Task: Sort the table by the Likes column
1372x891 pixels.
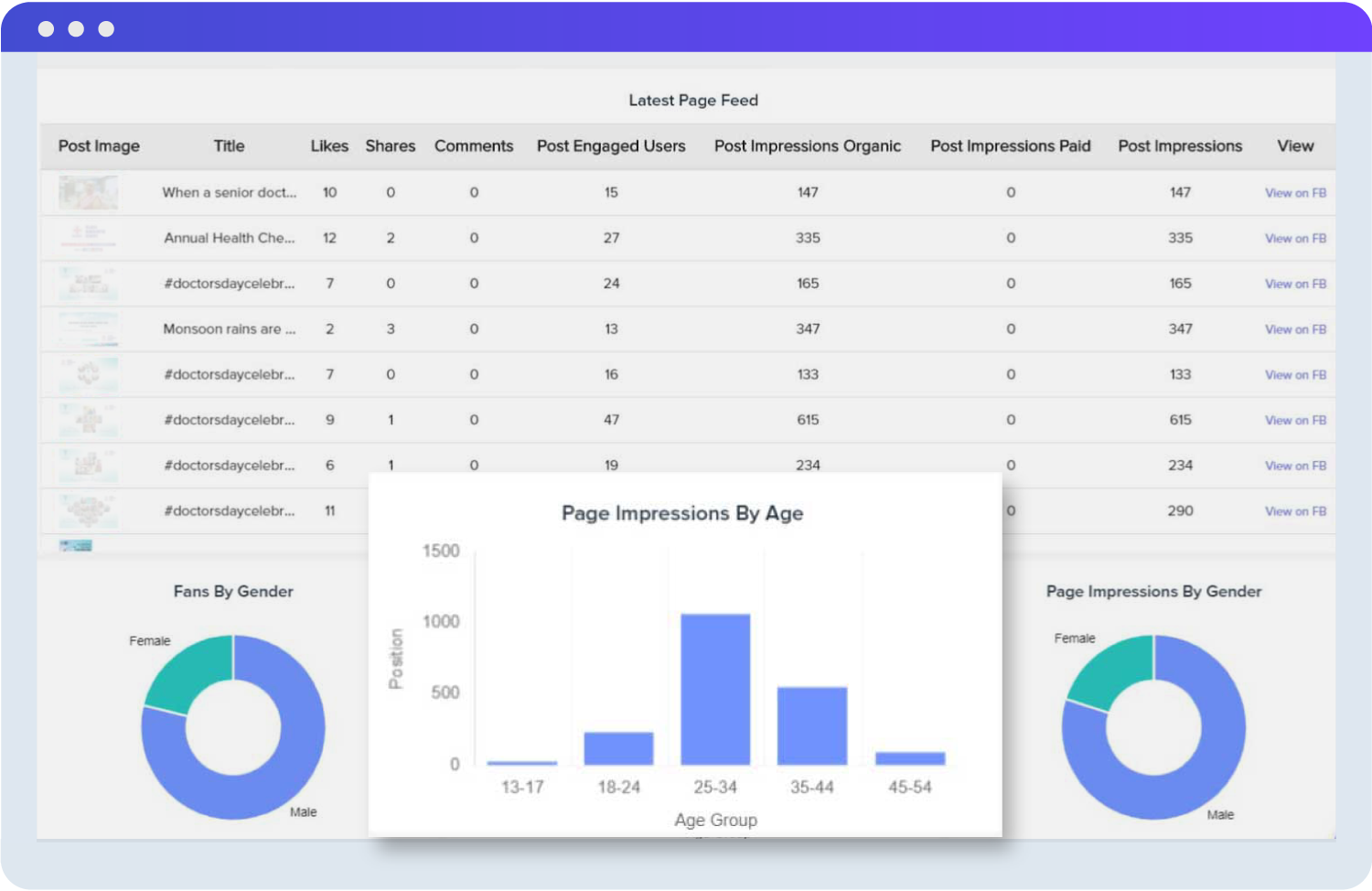Action: coord(329,145)
